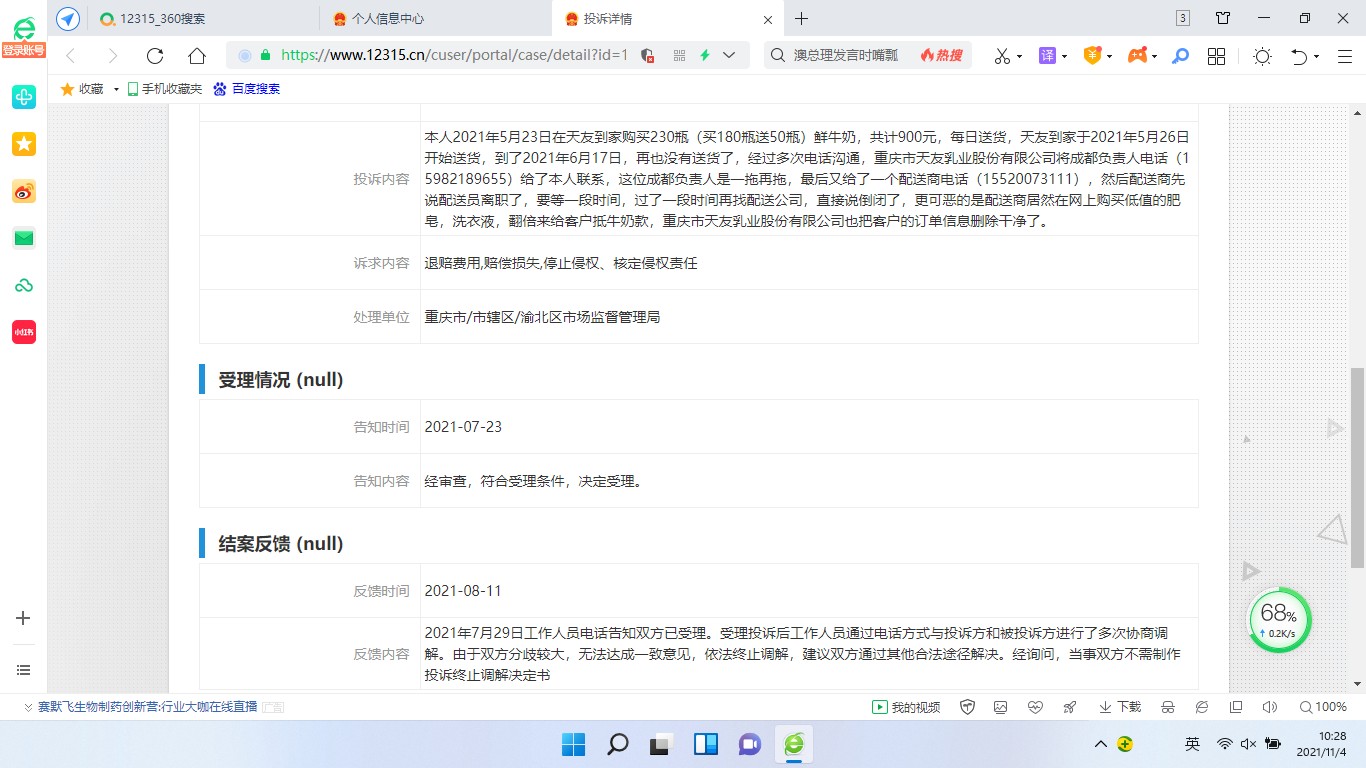Switch to the 个人信息中心 tab
Viewport: 1366px width, 768px height.
click(380, 19)
